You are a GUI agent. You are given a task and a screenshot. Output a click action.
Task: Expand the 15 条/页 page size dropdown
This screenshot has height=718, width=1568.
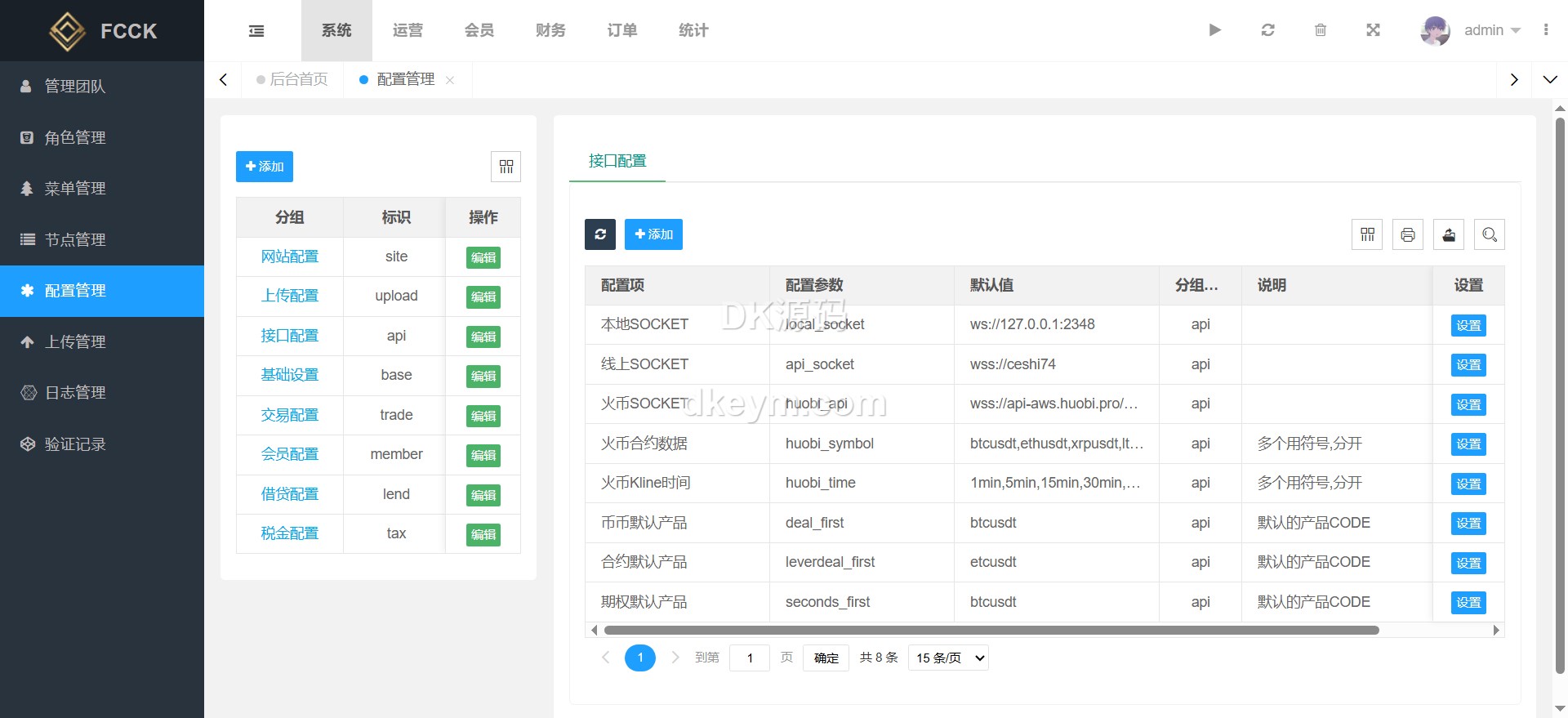point(948,658)
